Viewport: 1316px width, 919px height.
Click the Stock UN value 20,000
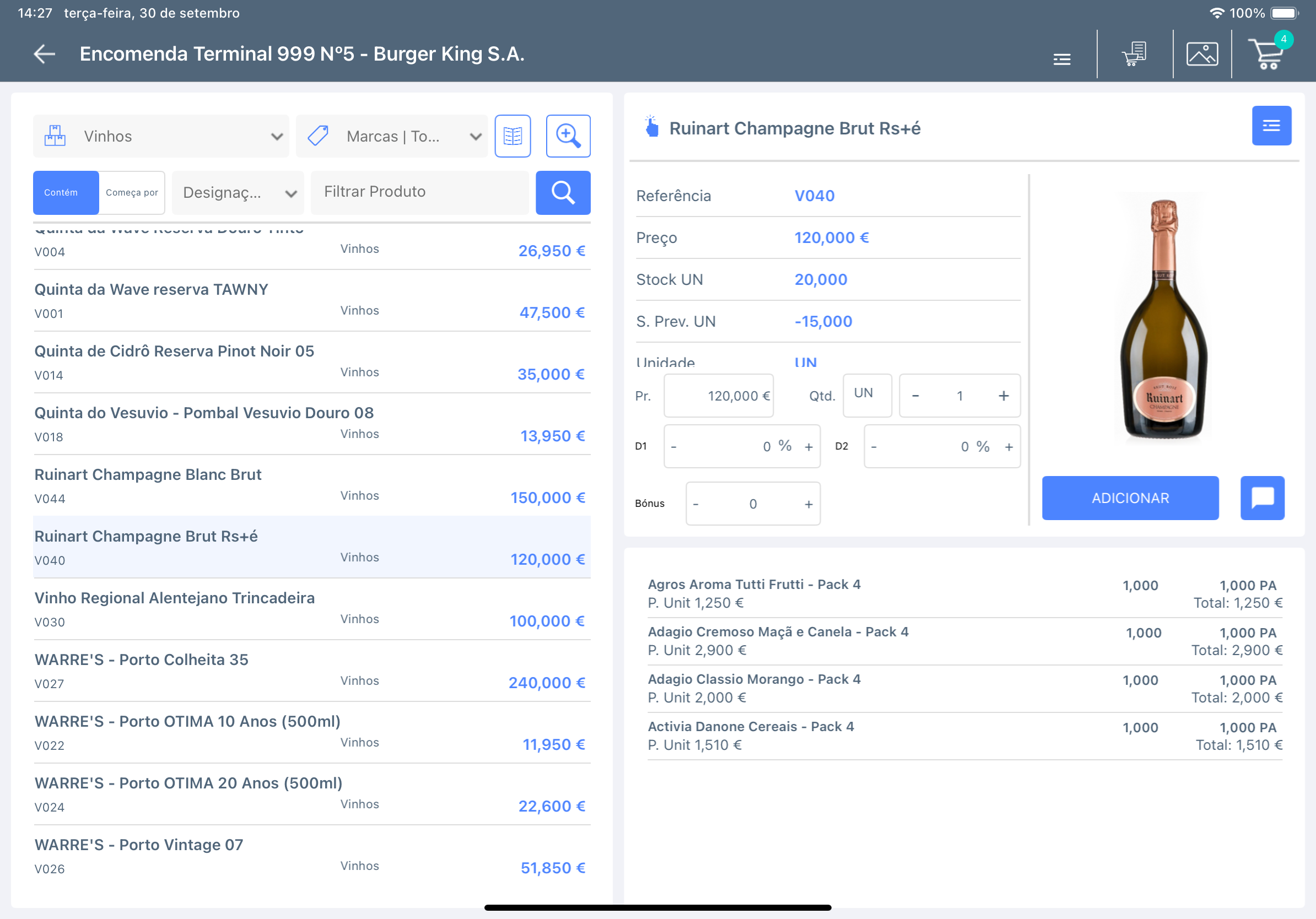point(820,279)
